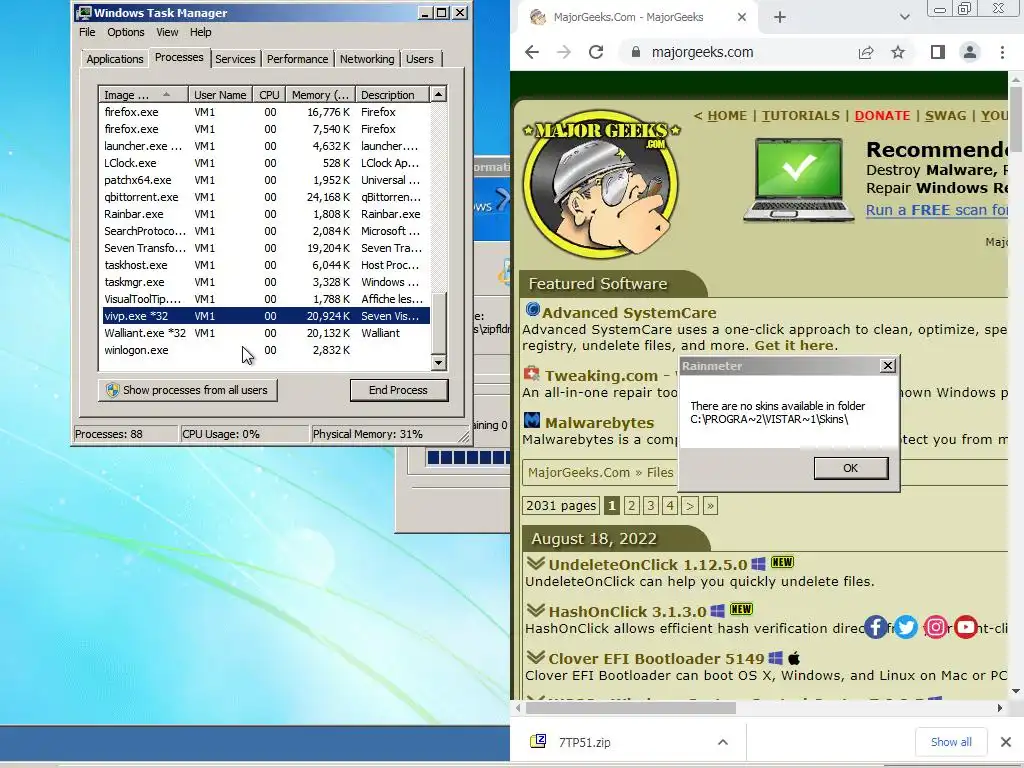Toggle the Chrome side panel icon

coord(937,52)
